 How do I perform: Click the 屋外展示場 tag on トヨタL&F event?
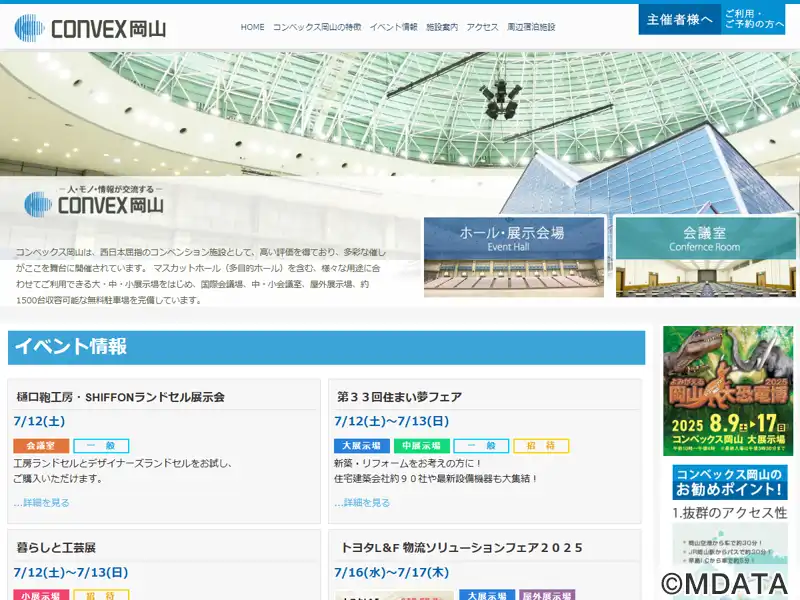pyautogui.click(x=547, y=595)
